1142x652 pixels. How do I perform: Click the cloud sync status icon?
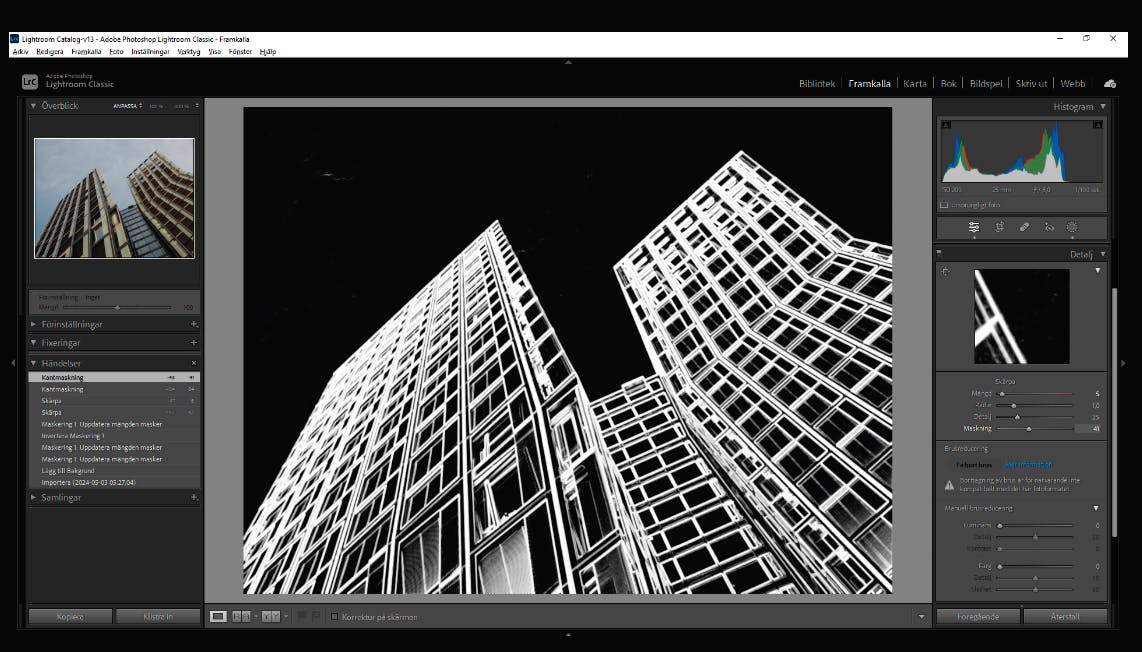click(x=1110, y=84)
